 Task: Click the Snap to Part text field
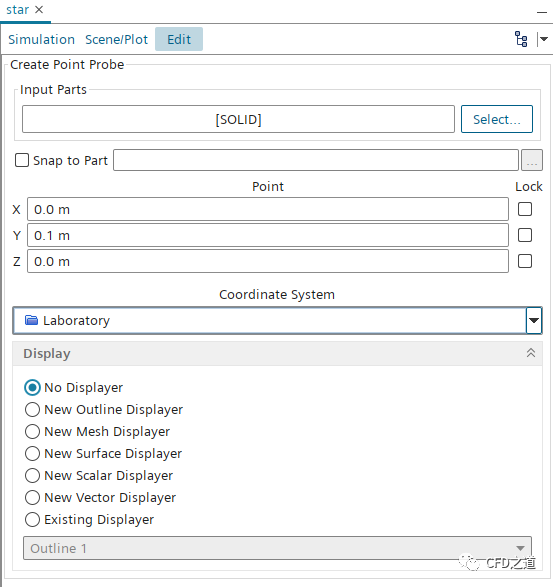click(x=316, y=160)
